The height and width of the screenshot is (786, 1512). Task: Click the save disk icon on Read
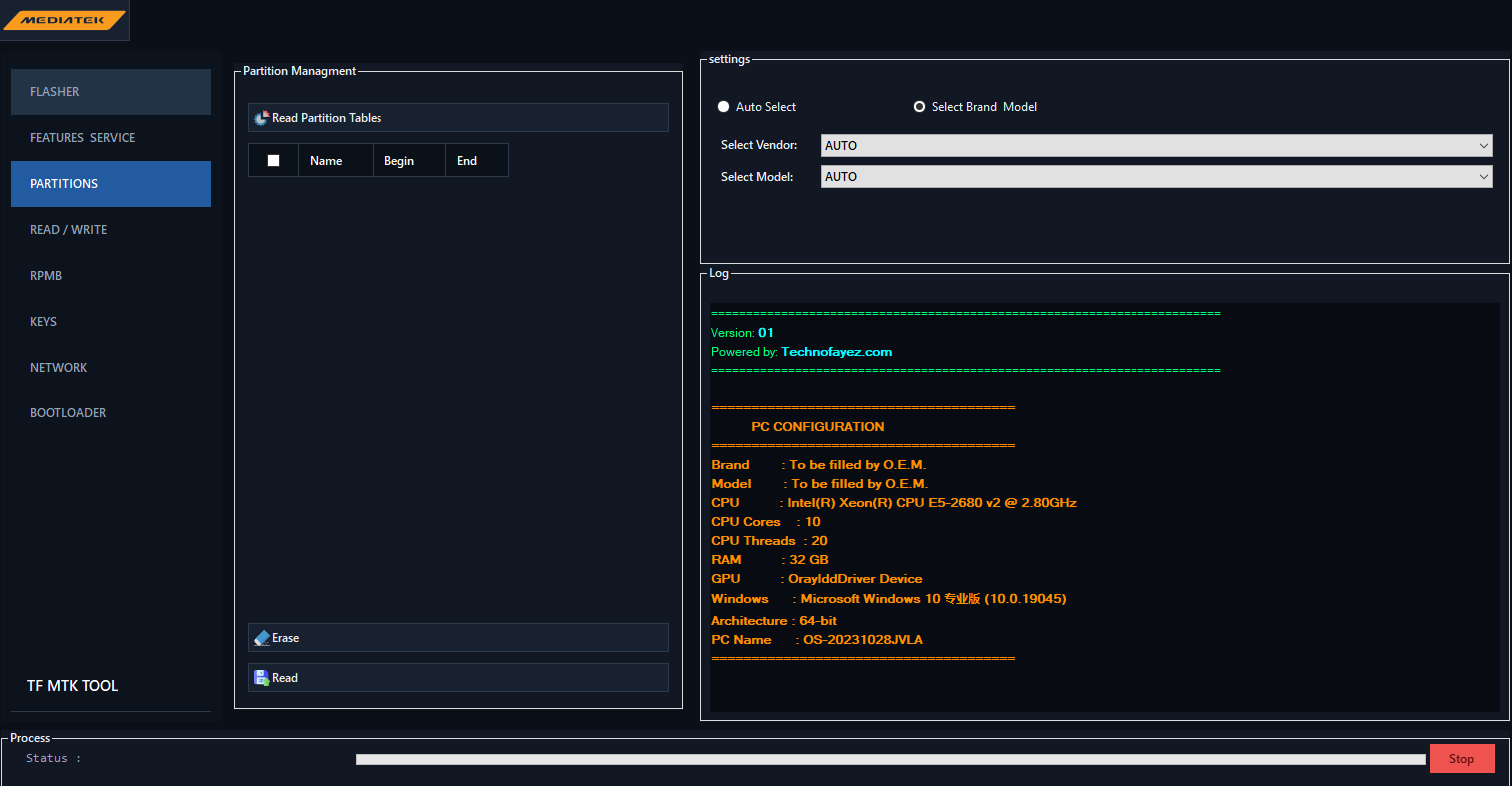tap(262, 678)
